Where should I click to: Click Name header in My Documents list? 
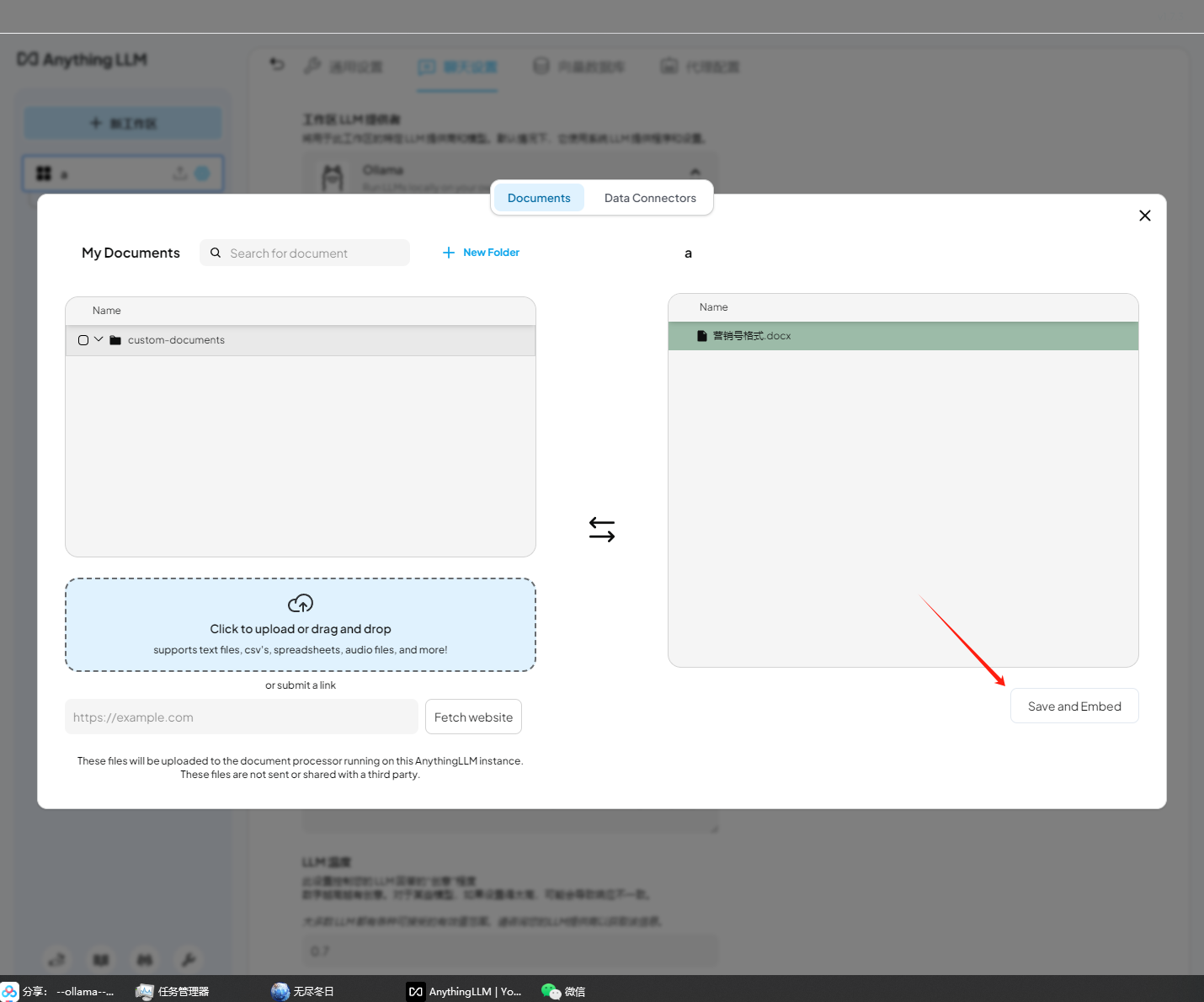(107, 311)
